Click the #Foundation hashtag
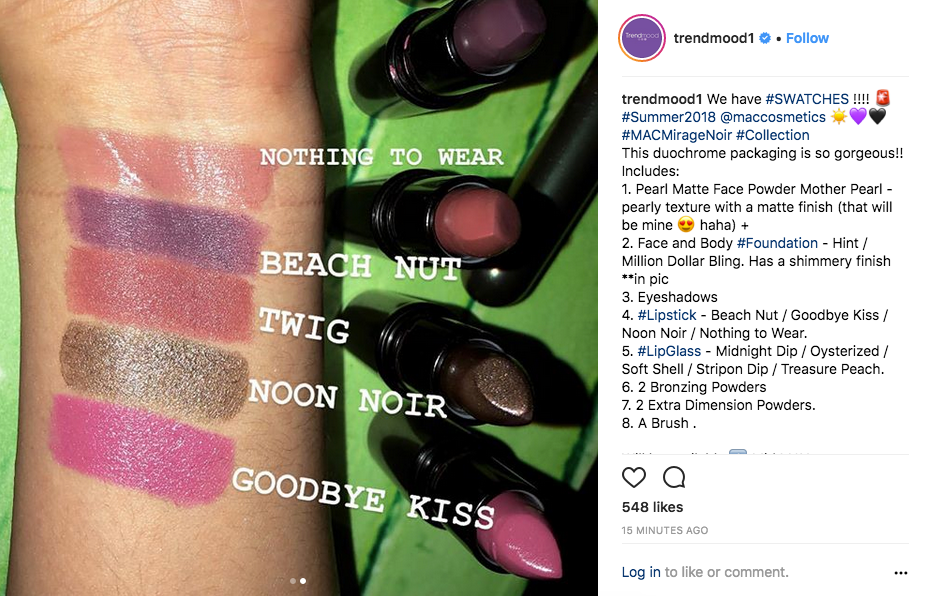The image size is (932, 596). [x=777, y=243]
